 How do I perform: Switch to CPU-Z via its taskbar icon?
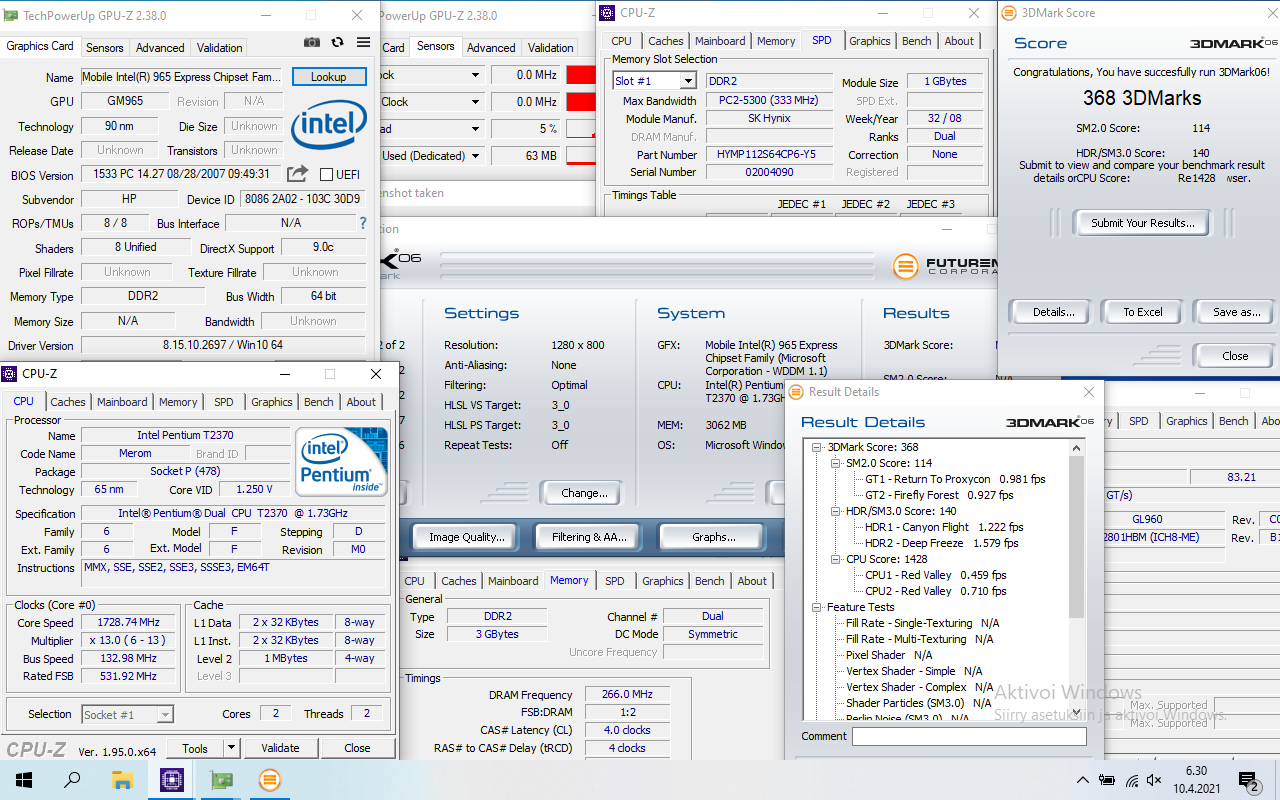tap(171, 780)
